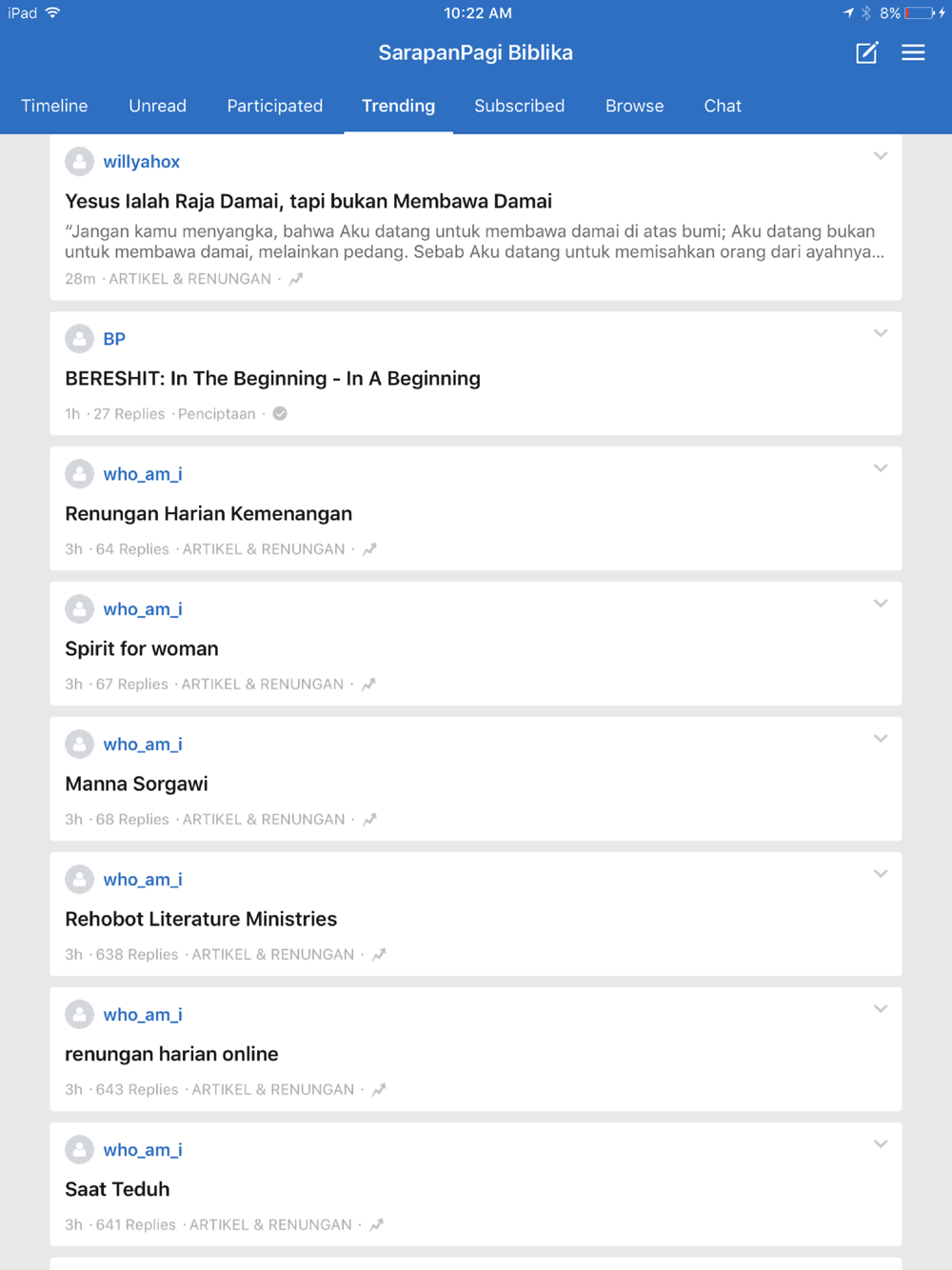Tap the Jangan kamu menyangka post excerpt

pos(474,242)
